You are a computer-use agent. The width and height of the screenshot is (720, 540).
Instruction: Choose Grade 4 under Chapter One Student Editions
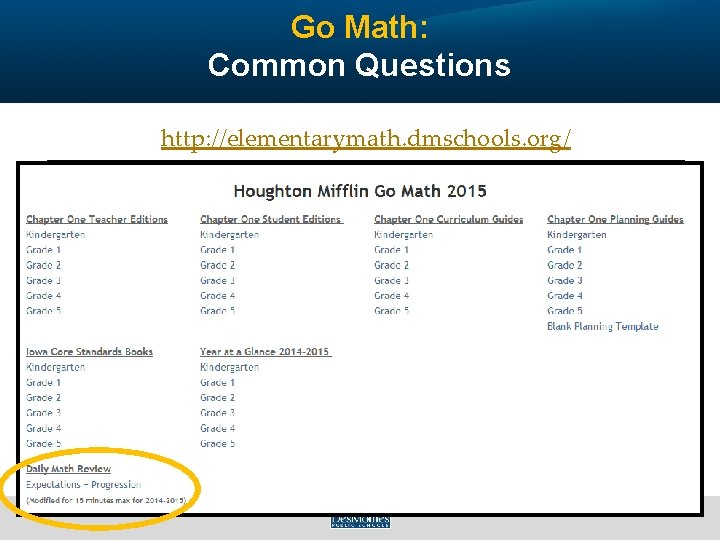218,295
